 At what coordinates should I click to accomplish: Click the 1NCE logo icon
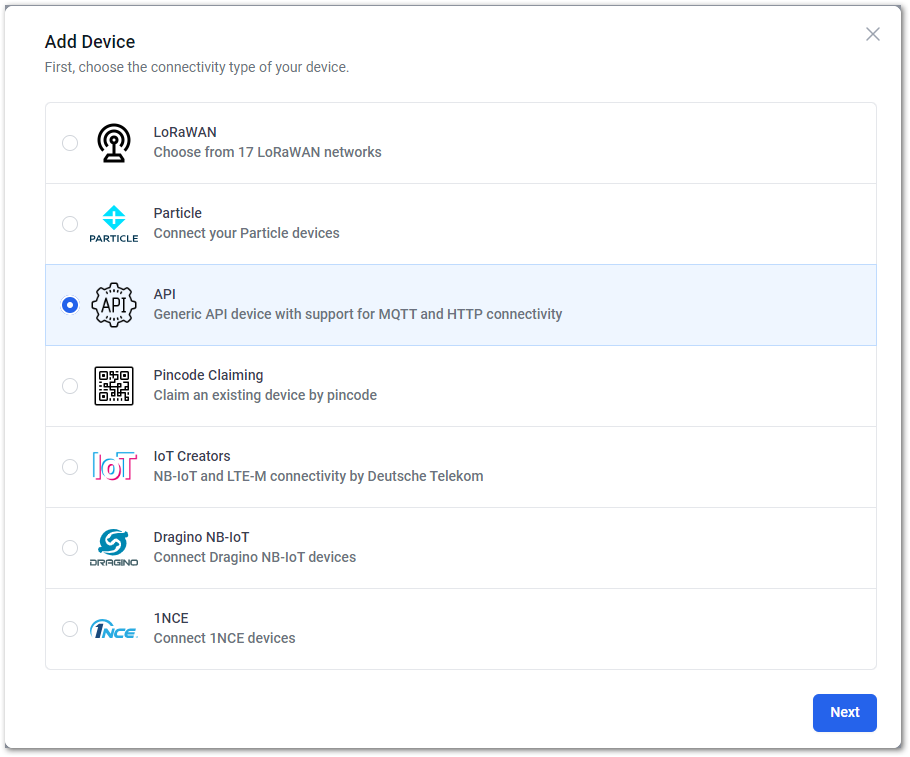pos(114,629)
